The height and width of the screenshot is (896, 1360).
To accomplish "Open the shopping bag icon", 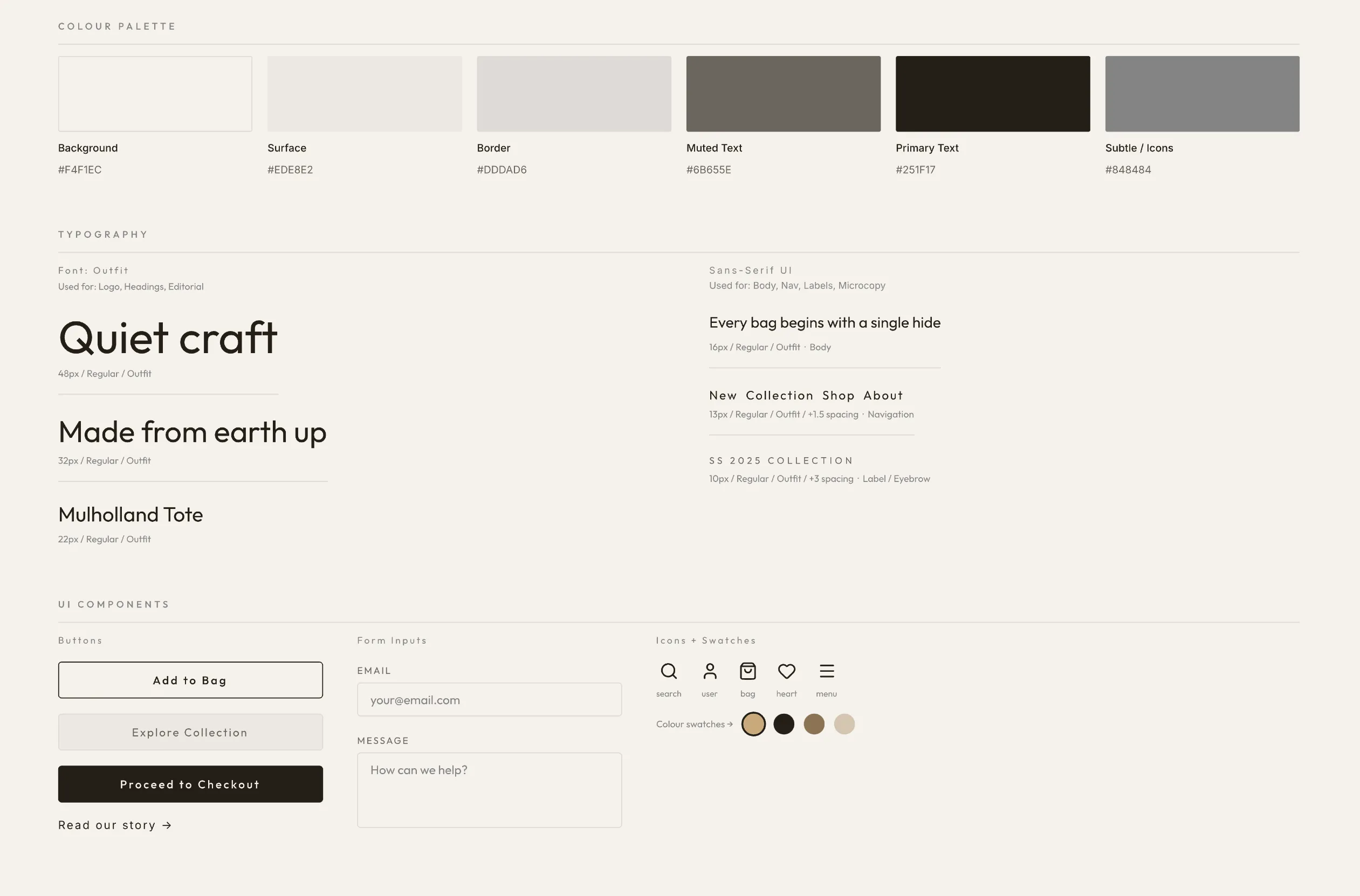I will pyautogui.click(x=747, y=671).
